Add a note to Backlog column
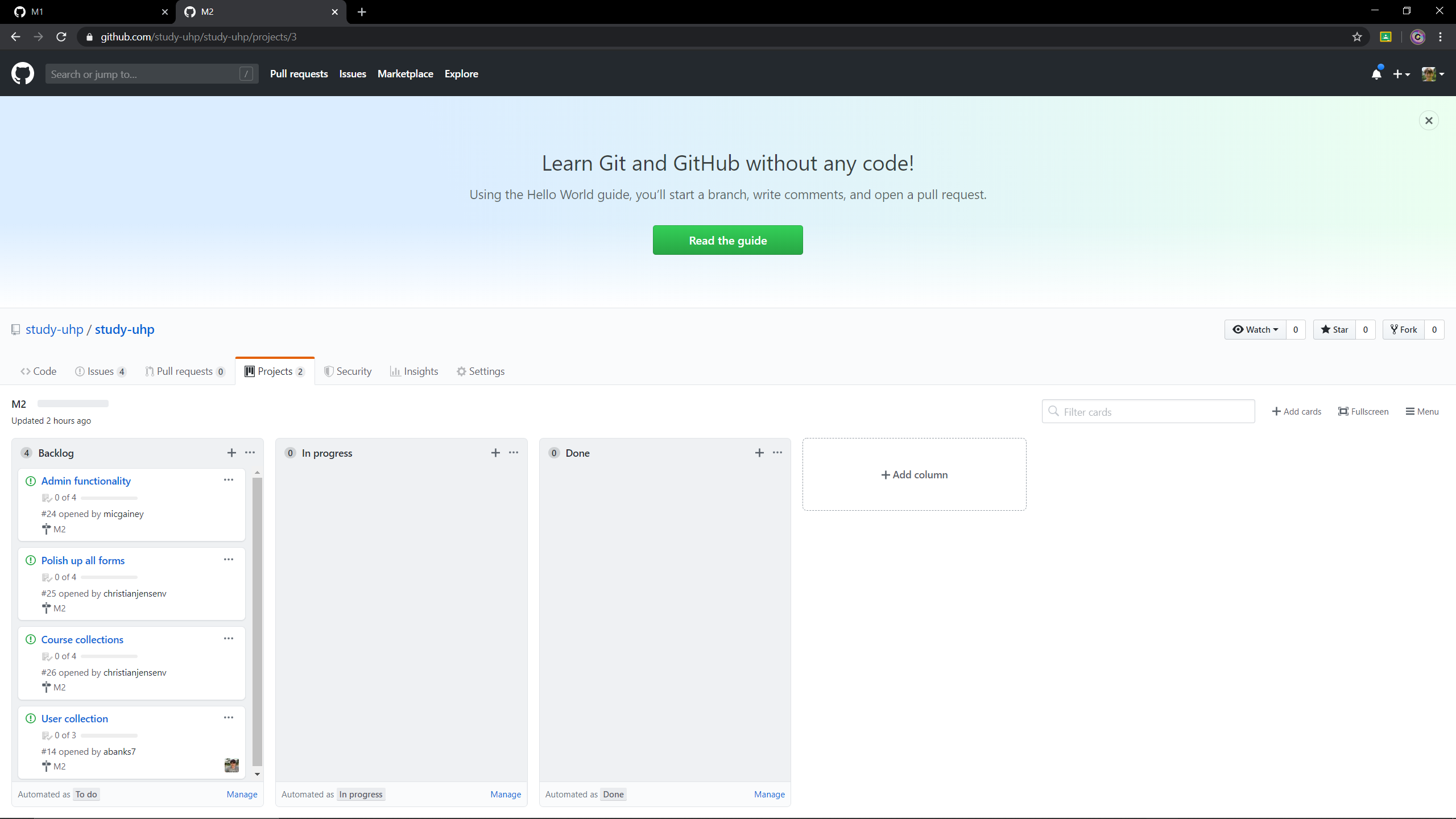This screenshot has height=819, width=1456. [231, 453]
